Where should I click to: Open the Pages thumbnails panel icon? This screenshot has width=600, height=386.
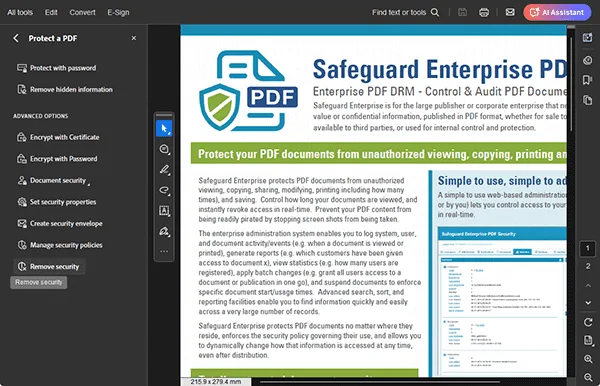[x=587, y=100]
